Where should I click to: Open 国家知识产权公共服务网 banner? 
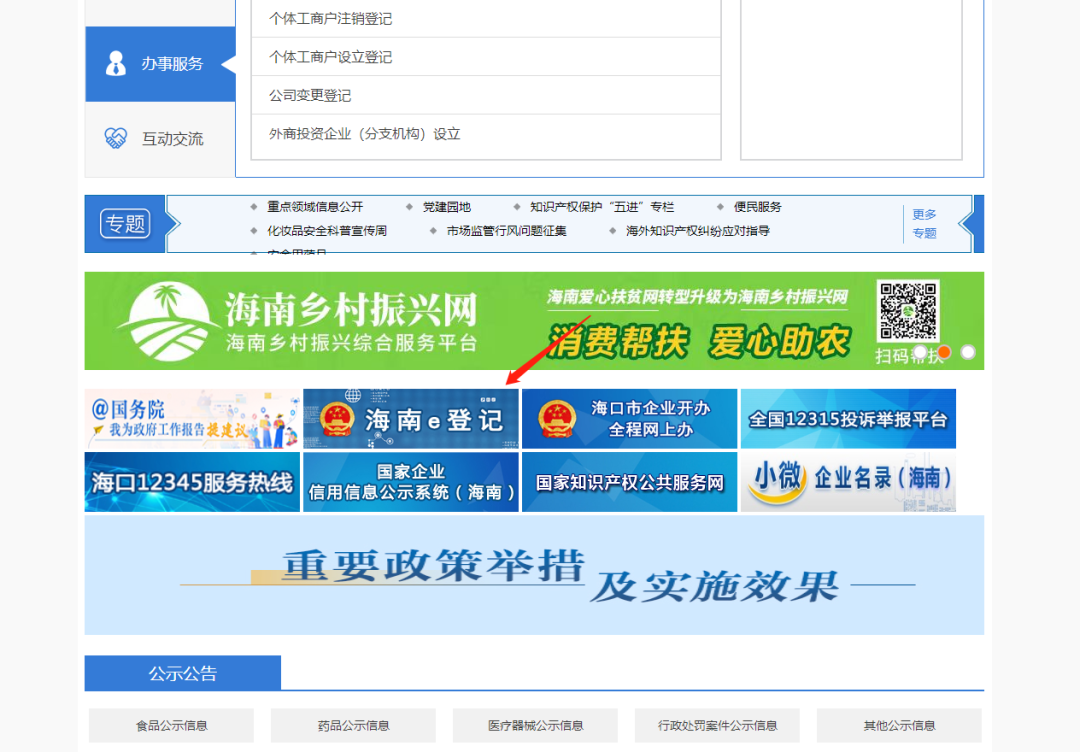[630, 482]
